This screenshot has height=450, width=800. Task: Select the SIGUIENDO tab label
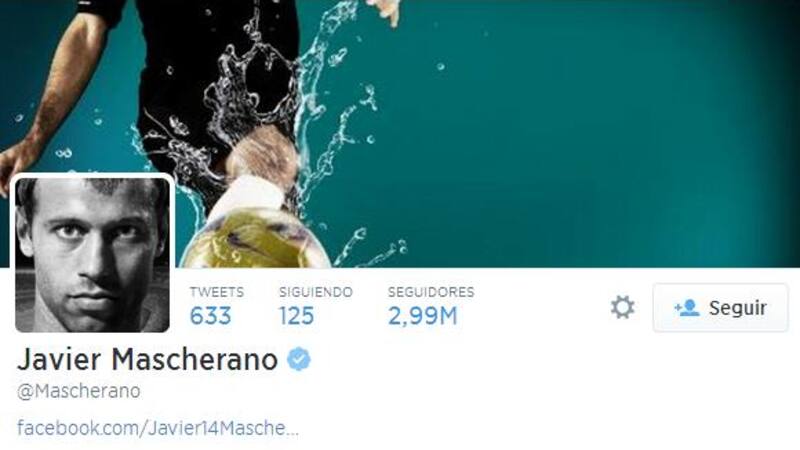(x=316, y=292)
